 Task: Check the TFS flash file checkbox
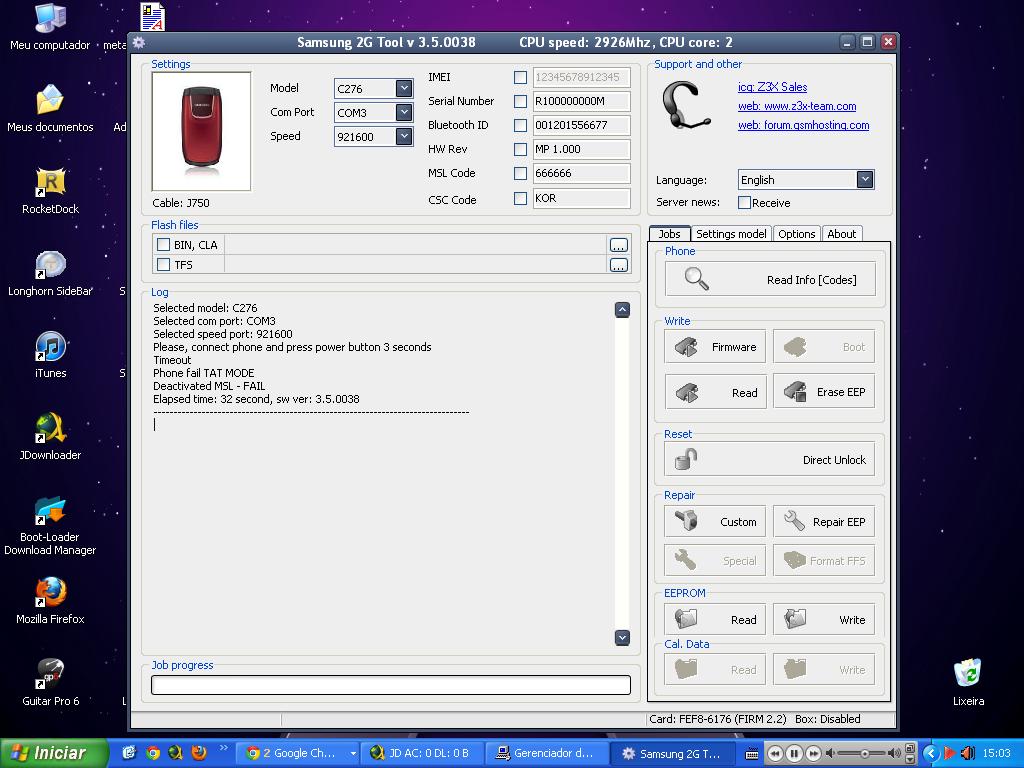163,264
